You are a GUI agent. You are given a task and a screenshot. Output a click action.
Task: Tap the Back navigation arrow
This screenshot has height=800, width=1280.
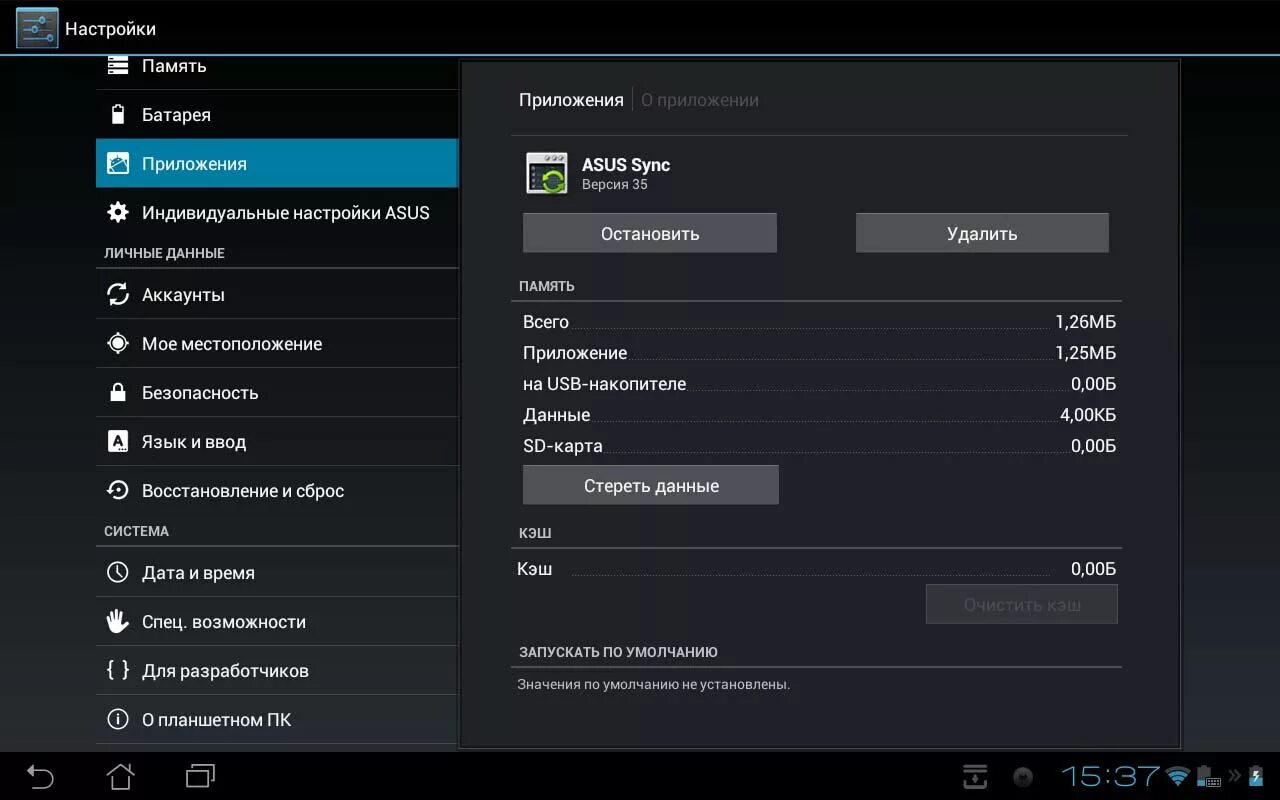pyautogui.click(x=40, y=776)
